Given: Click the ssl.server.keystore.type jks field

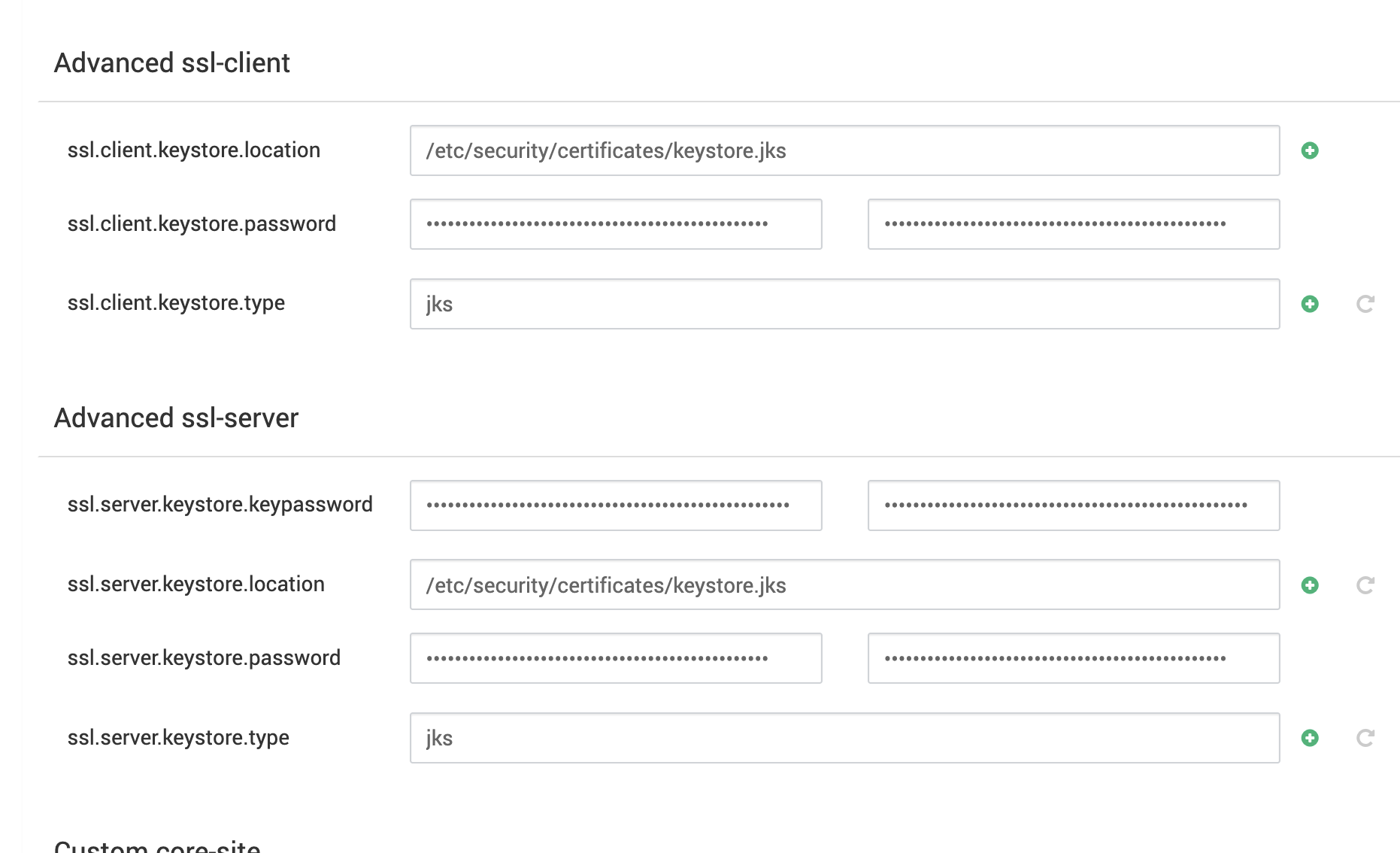Looking at the screenshot, I should click(844, 738).
